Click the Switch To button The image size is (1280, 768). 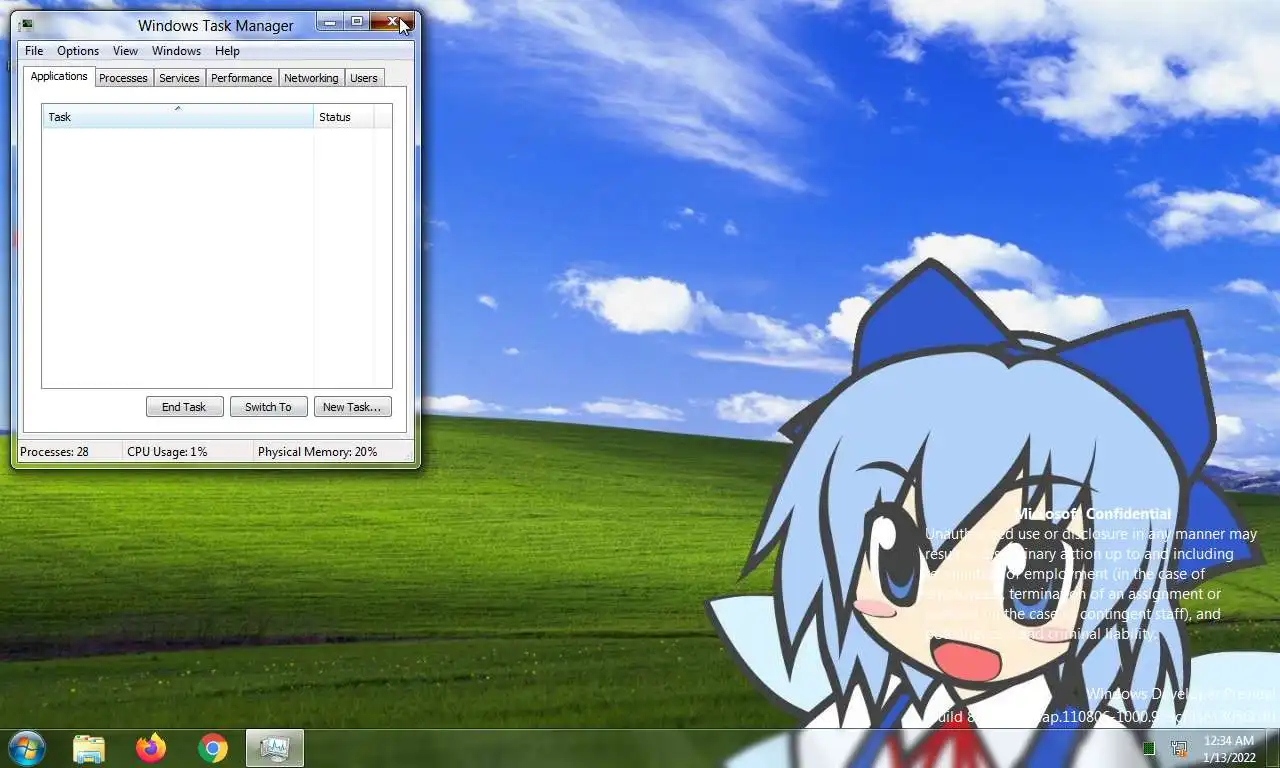point(268,407)
